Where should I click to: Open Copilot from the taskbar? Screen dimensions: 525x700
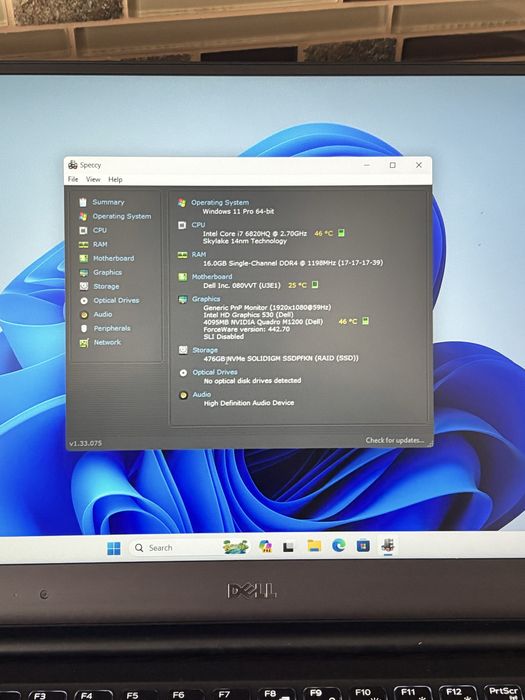[266, 546]
